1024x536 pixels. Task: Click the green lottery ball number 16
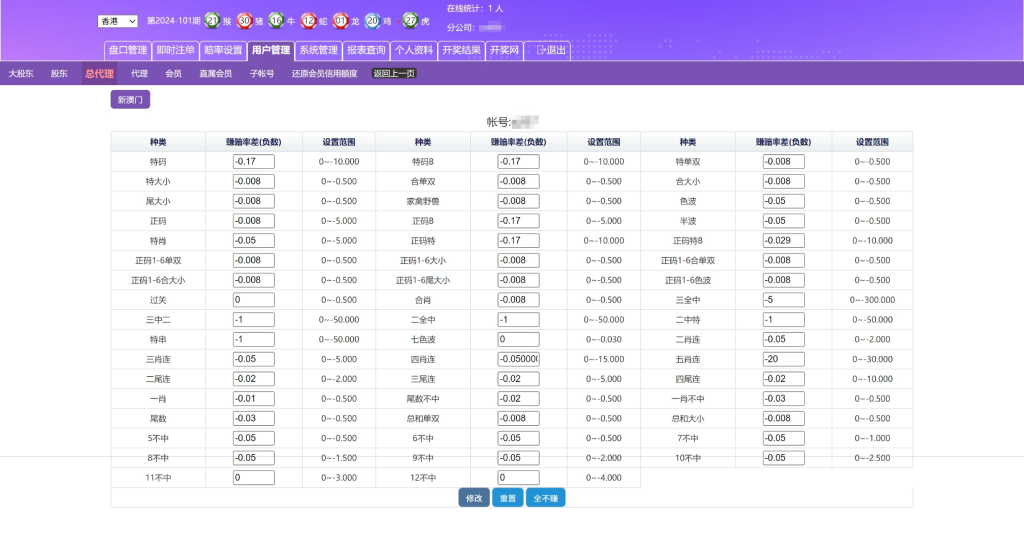coord(276,20)
